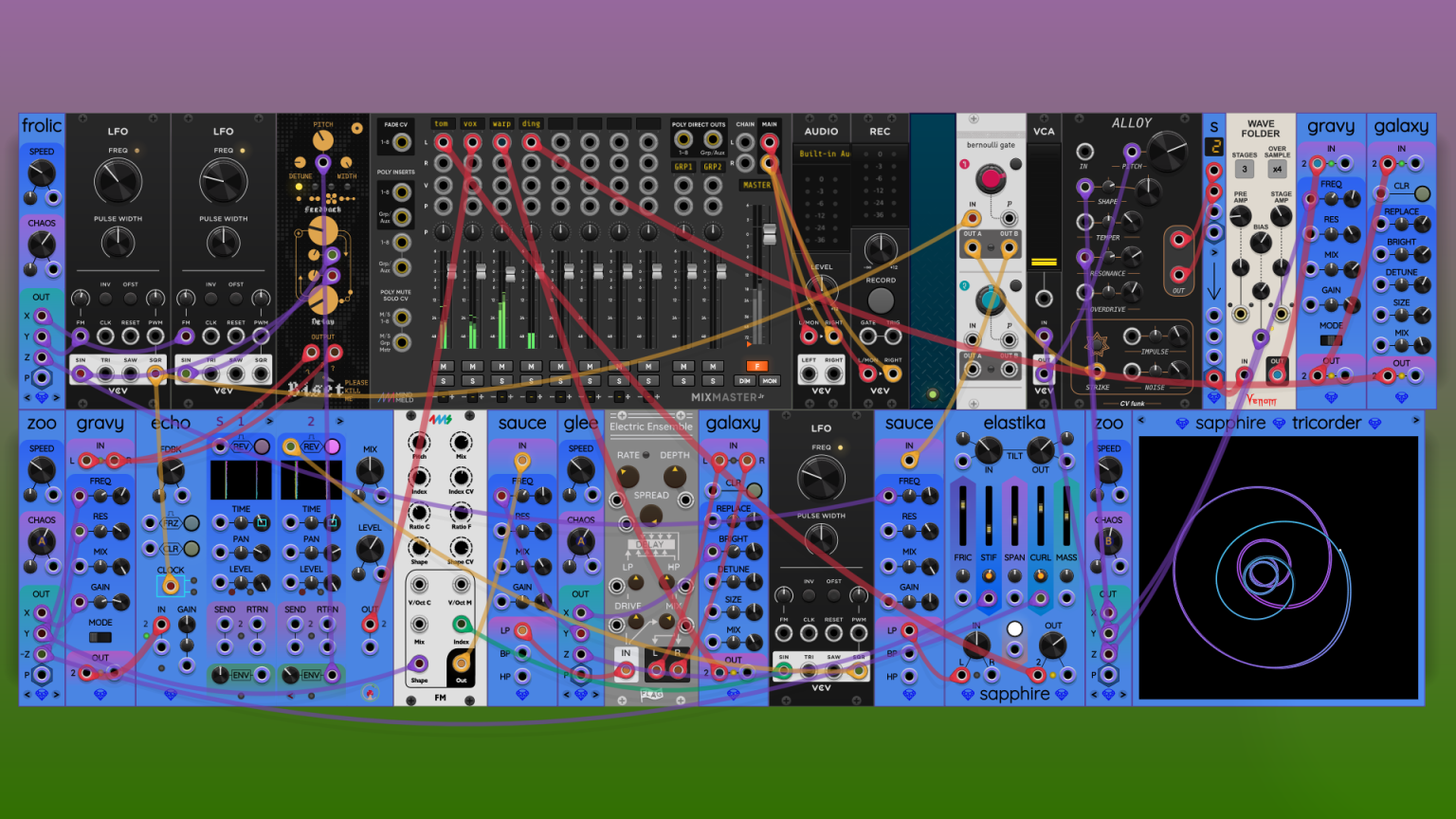1456x819 pixels.
Task: Click the large Alloy PITCH knob
Action: click(1168, 150)
